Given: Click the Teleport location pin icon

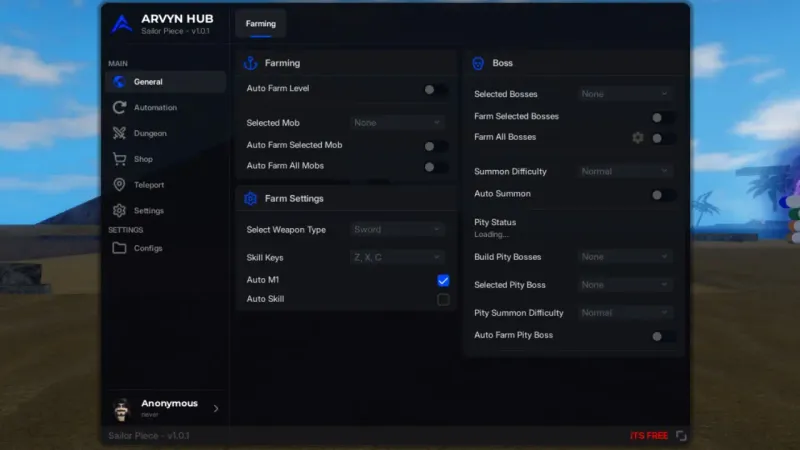Looking at the screenshot, I should tap(119, 185).
